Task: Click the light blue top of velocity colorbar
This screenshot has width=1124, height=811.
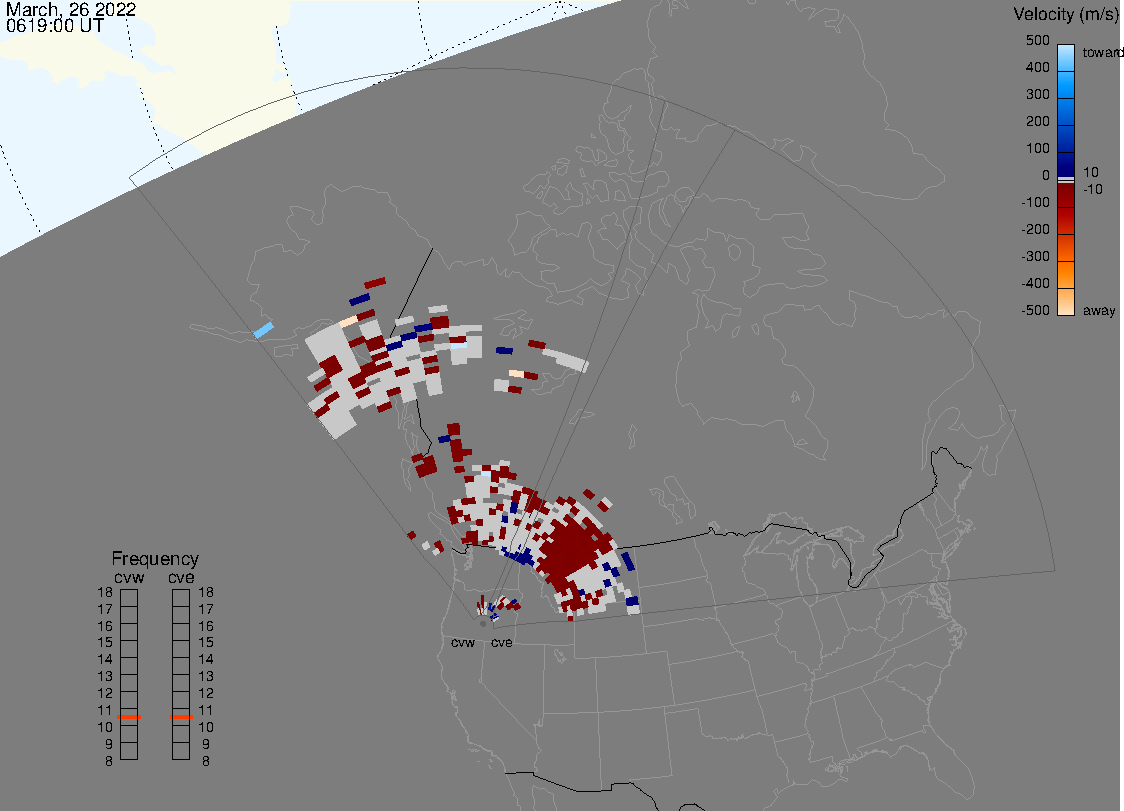Action: tap(1065, 57)
